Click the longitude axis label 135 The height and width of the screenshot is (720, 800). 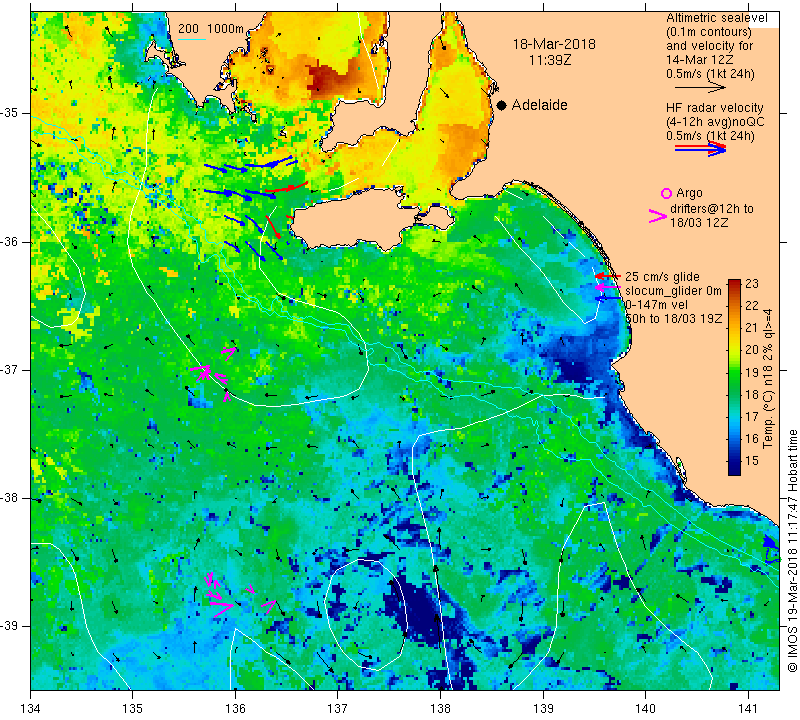point(133,709)
